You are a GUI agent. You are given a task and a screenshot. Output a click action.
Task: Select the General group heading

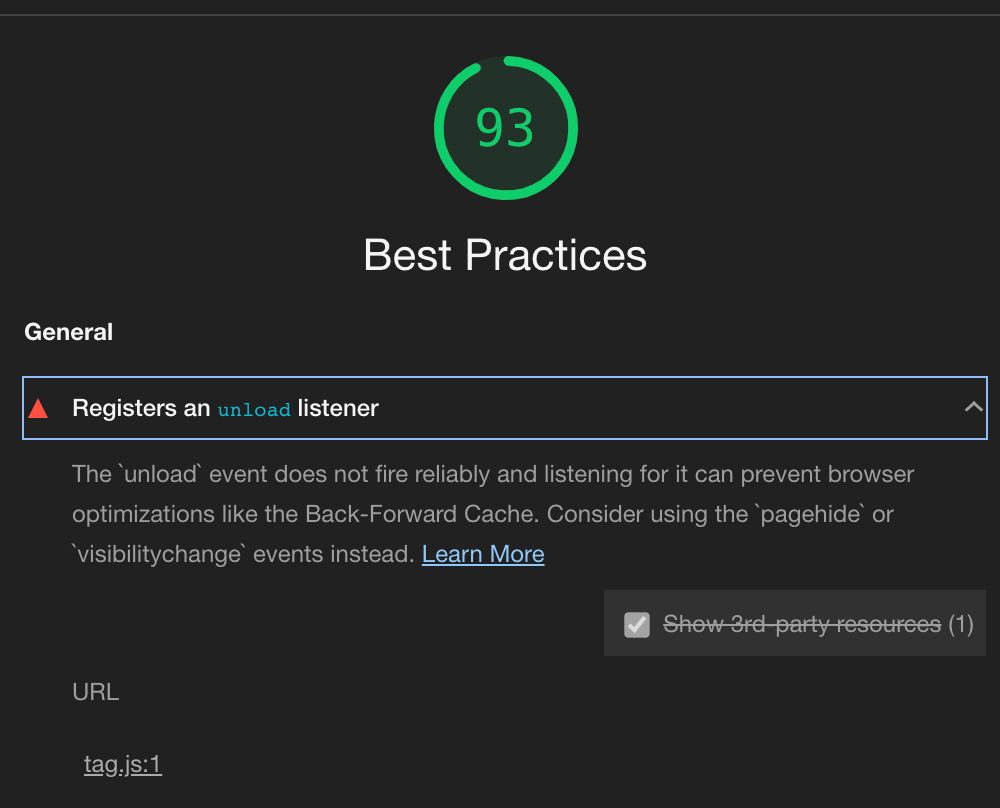[x=68, y=332]
